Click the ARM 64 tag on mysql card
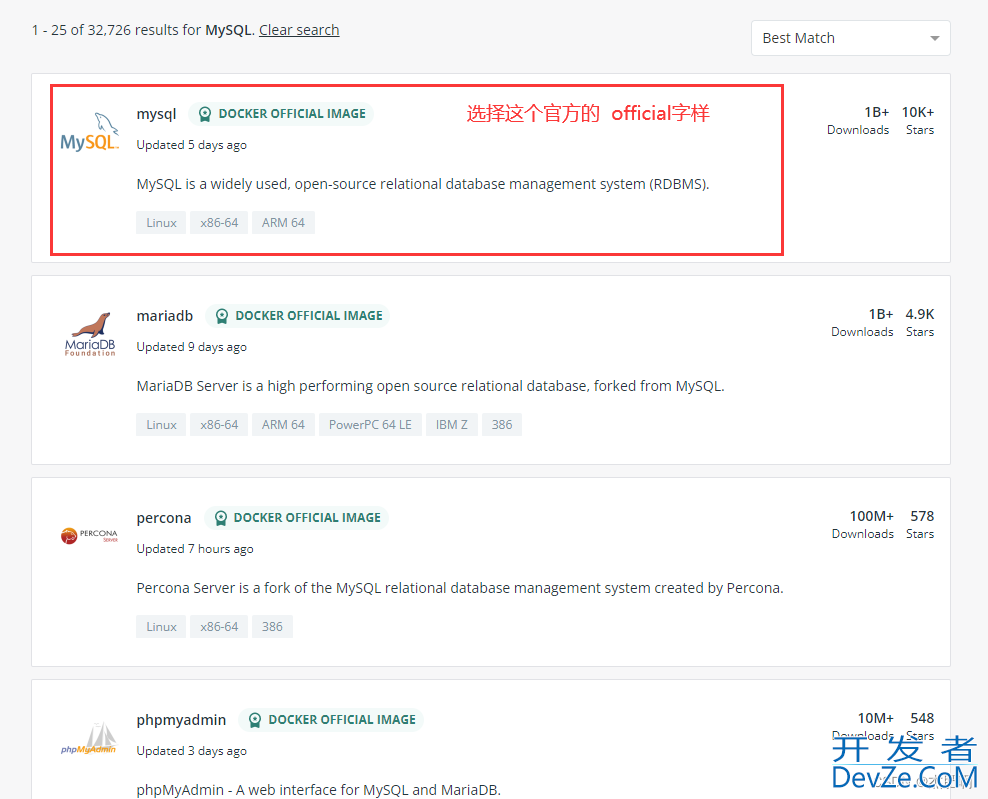 coord(284,222)
